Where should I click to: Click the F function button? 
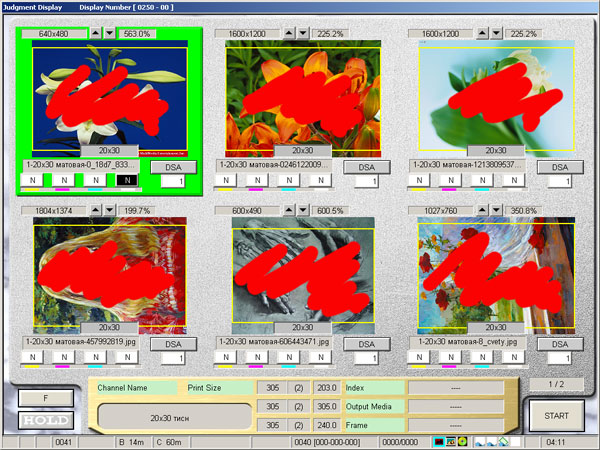[43, 396]
